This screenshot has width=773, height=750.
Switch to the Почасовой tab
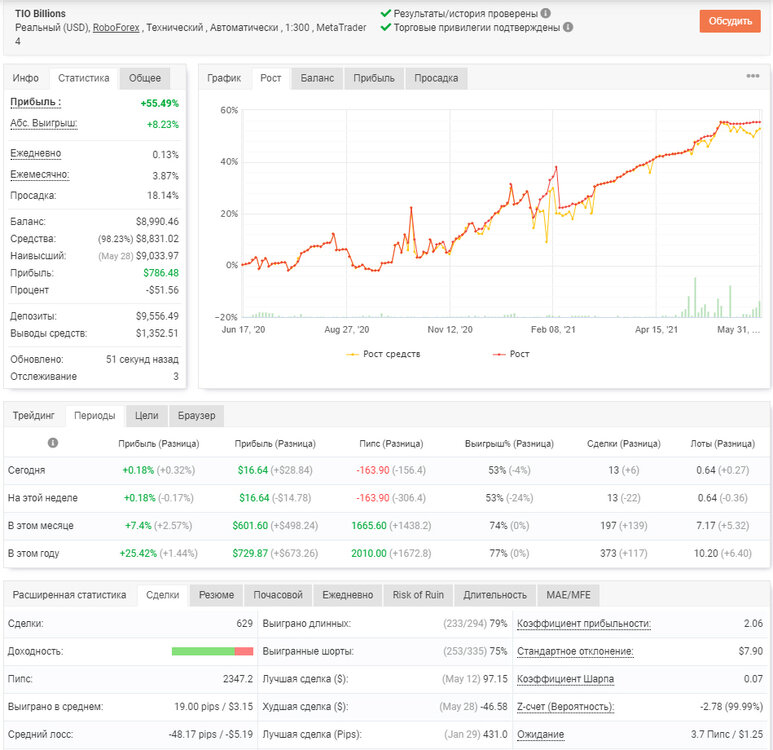point(278,595)
